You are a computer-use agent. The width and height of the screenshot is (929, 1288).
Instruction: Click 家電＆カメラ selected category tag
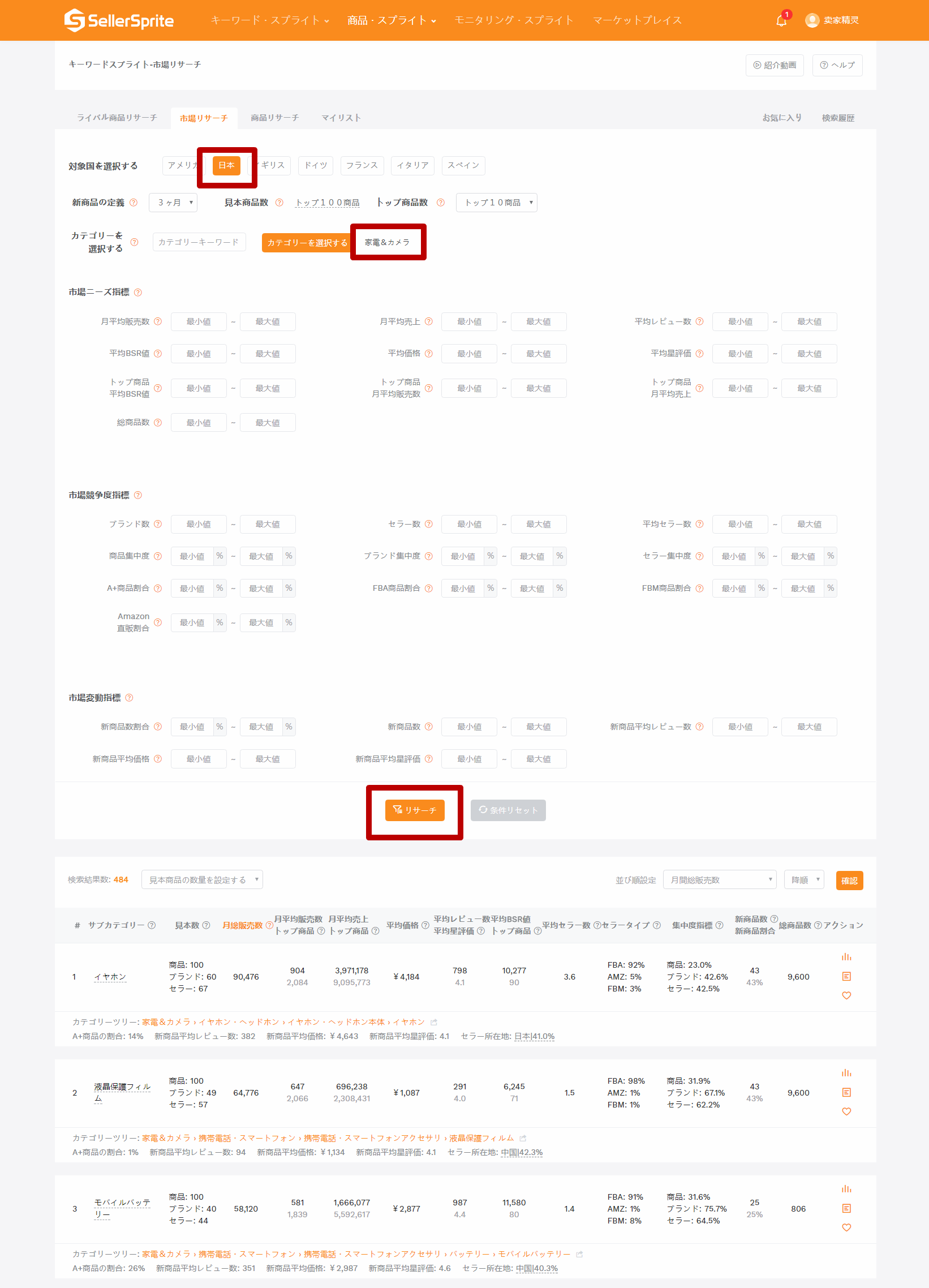point(388,242)
